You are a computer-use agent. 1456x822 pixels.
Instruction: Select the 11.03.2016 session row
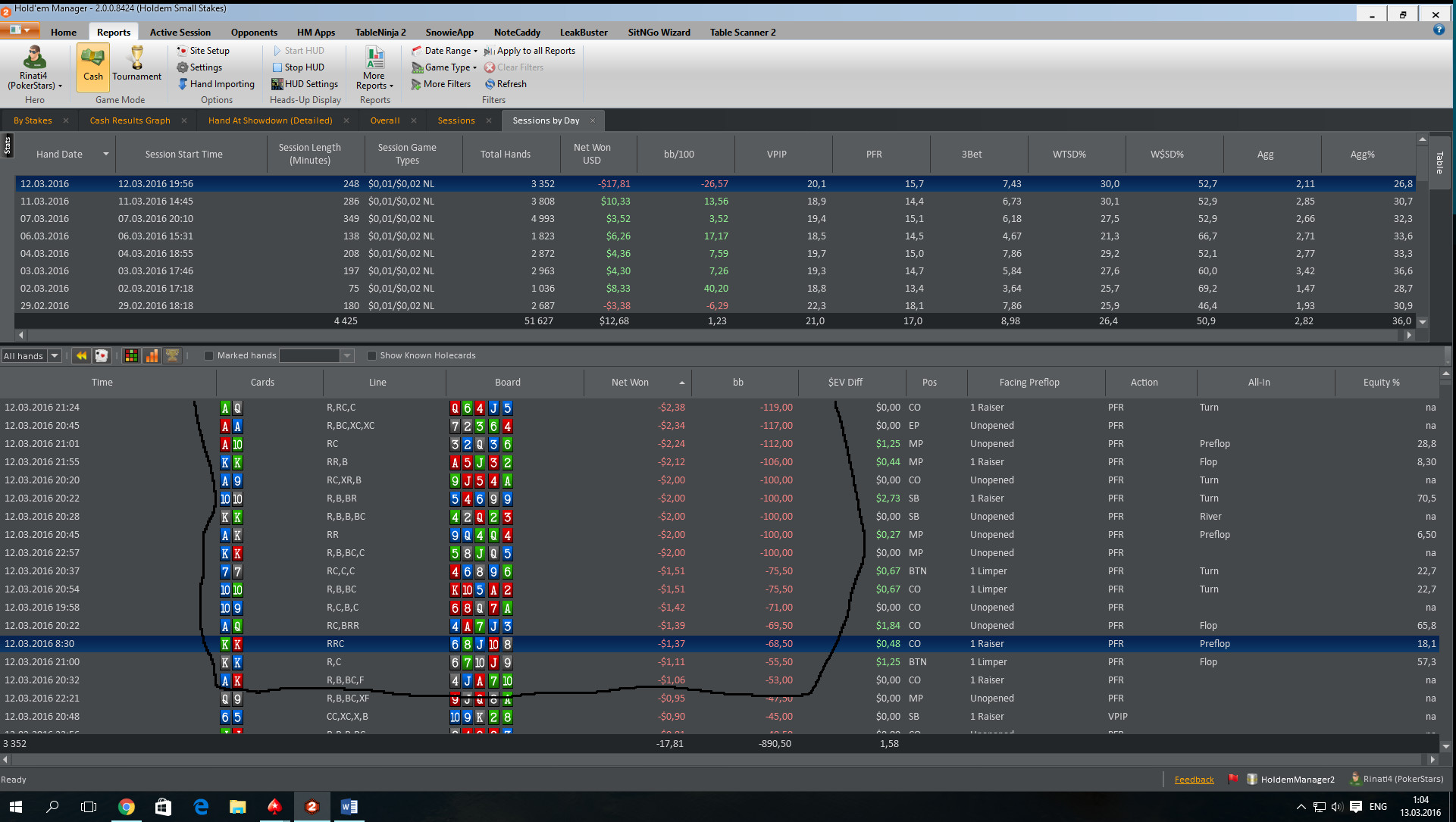click(715, 202)
